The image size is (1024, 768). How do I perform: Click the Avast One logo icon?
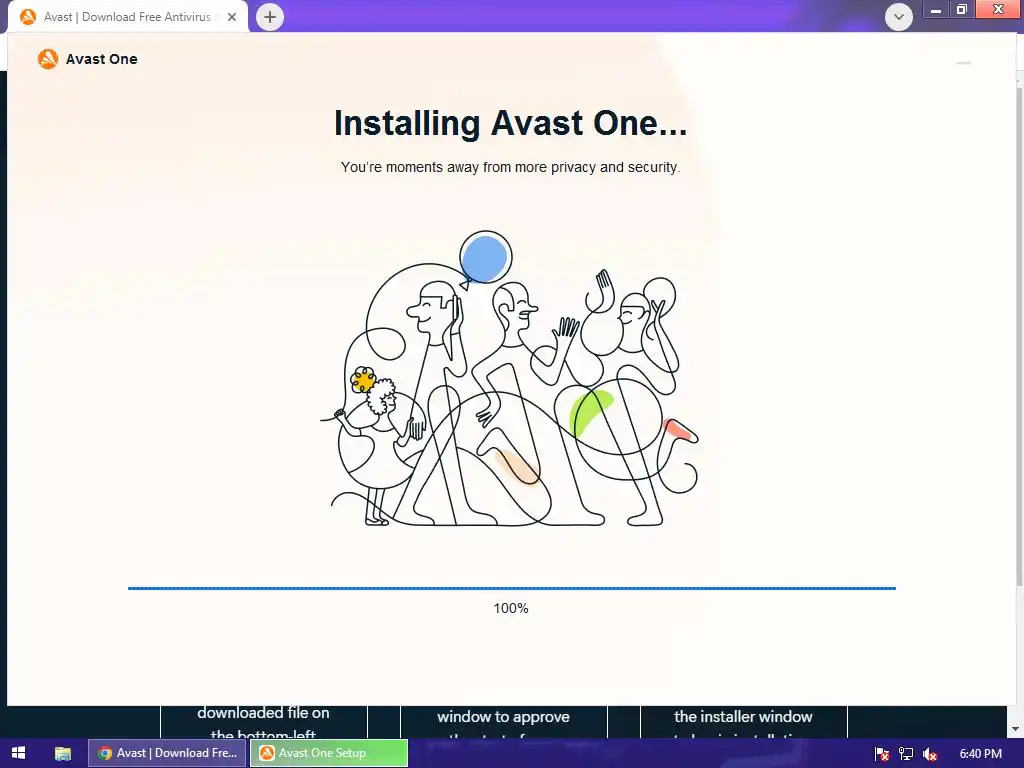(x=48, y=59)
